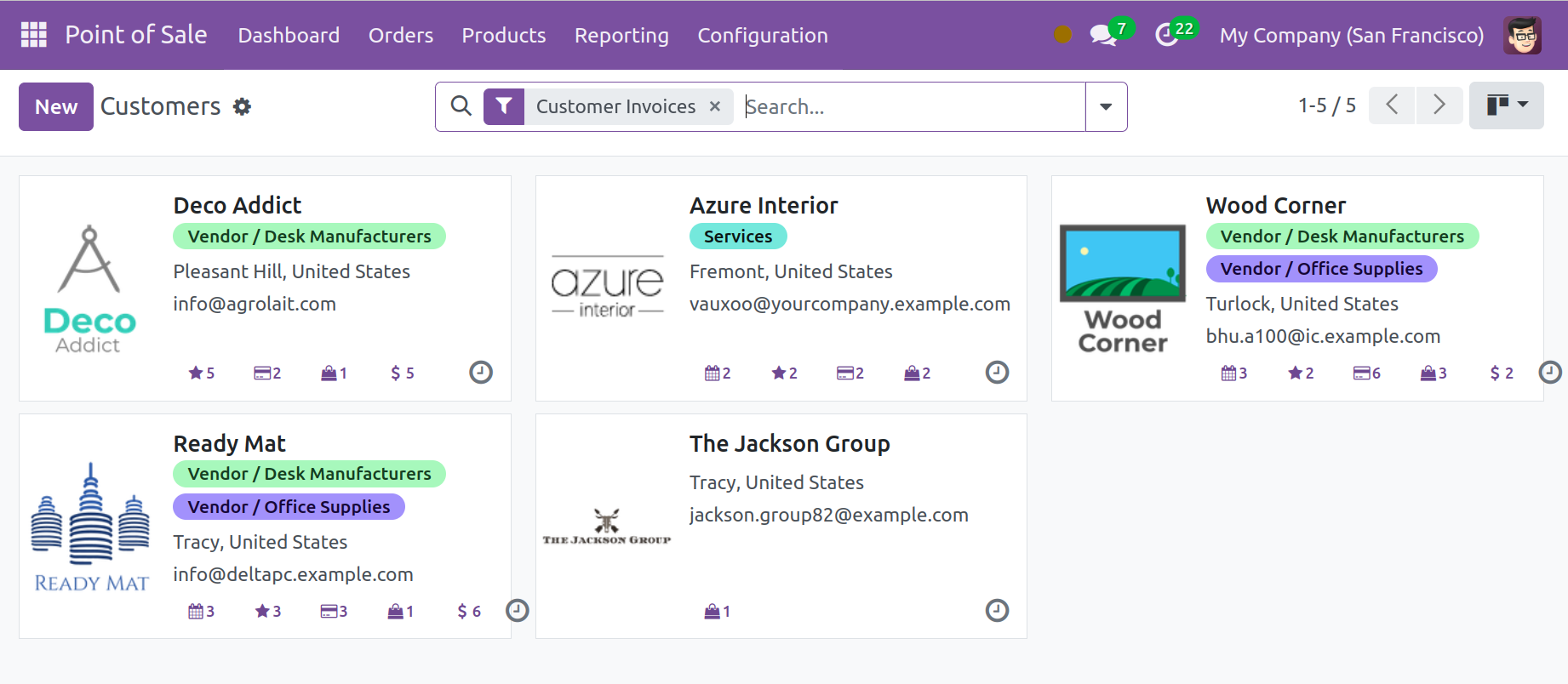Open the activities clock notification icon
The height and width of the screenshot is (684, 1568).
coord(1166,35)
